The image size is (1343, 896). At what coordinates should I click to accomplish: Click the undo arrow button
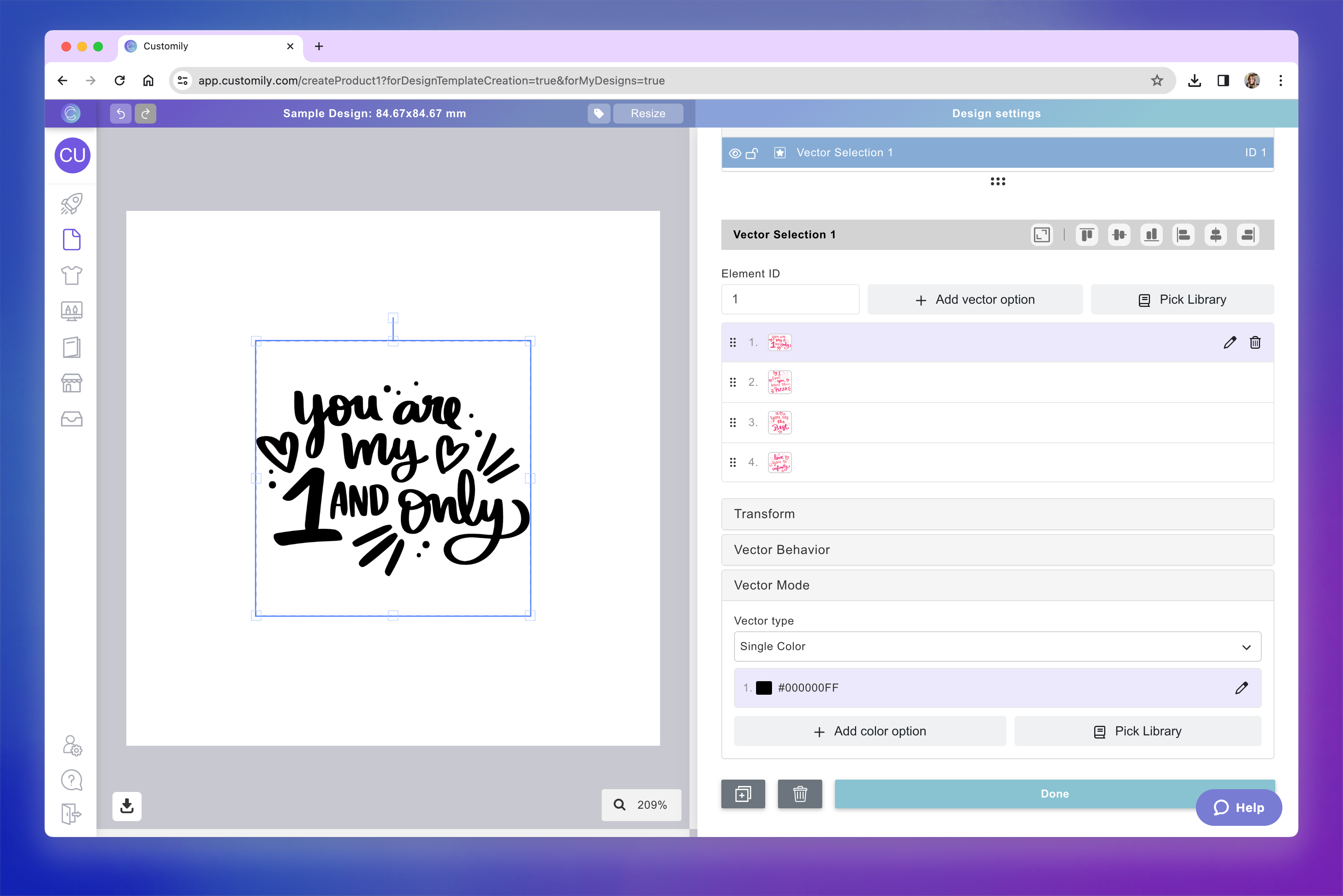121,113
